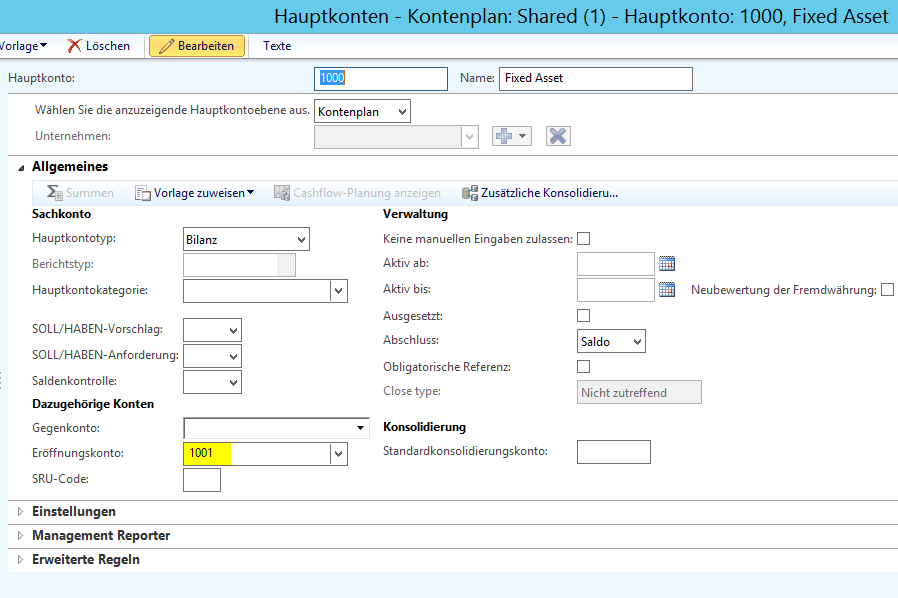This screenshot has width=898, height=598.
Task: Click the X remove button beside Unternehmen
Action: tap(558, 136)
